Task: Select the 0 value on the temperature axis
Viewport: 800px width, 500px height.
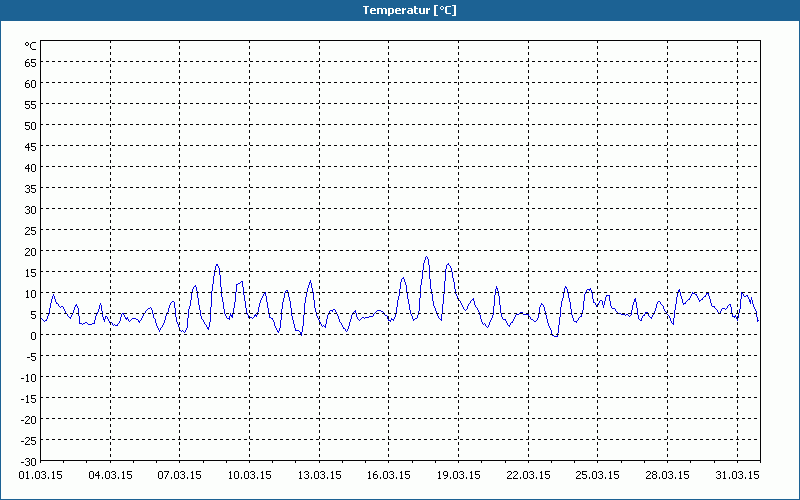Action: click(34, 336)
